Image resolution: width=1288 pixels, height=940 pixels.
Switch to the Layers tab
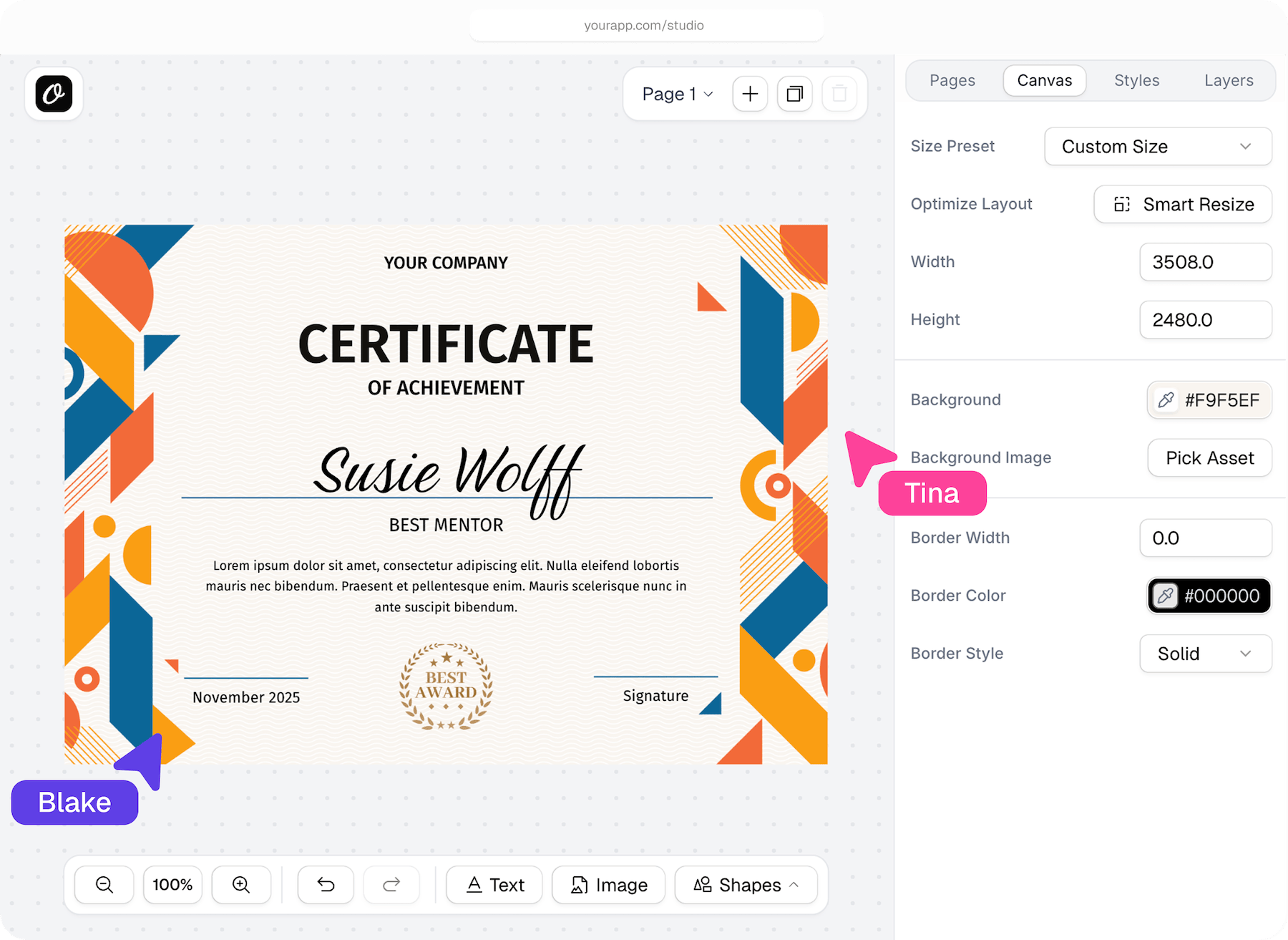click(1229, 80)
